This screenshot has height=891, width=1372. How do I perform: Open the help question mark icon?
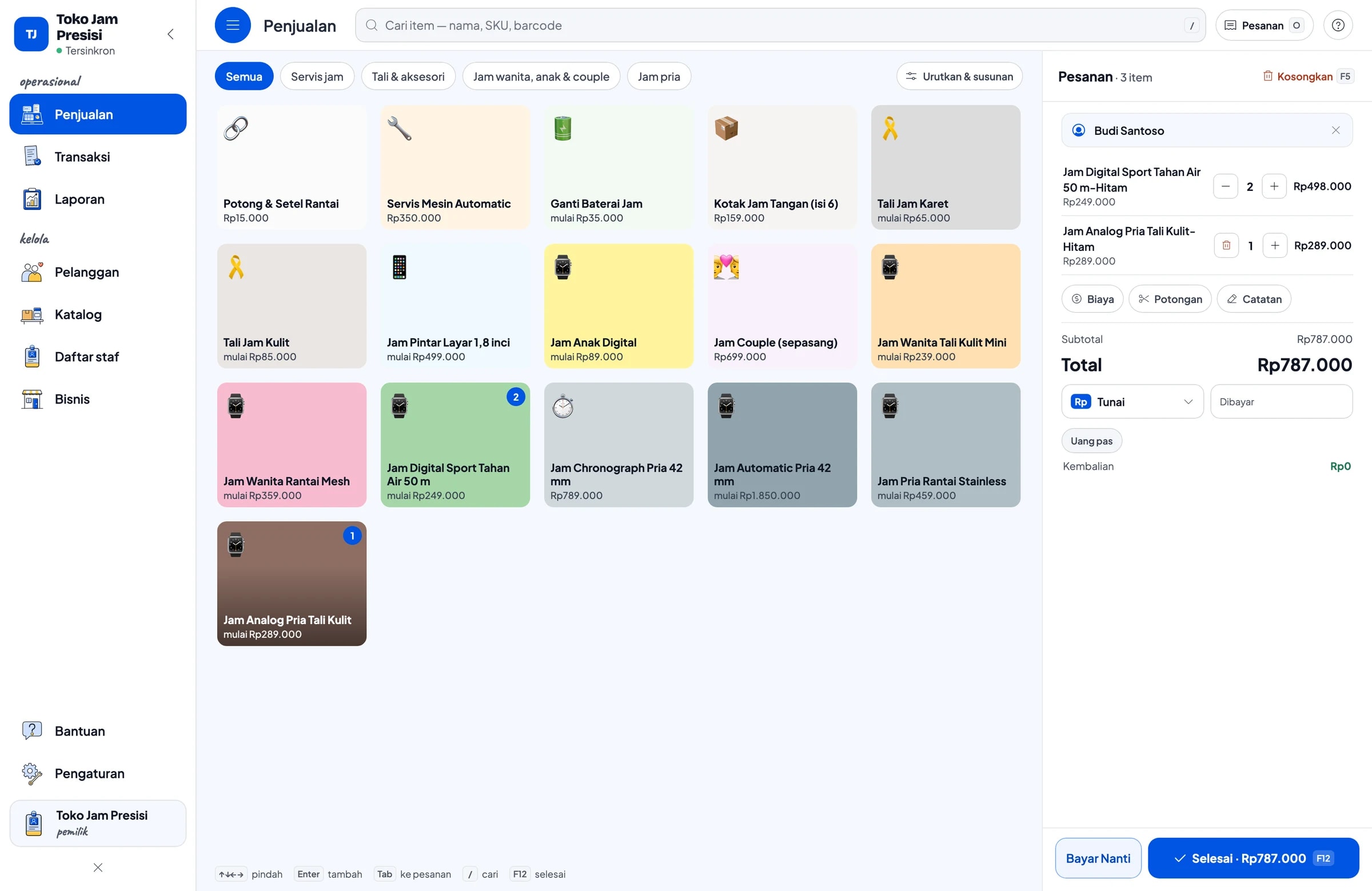click(1337, 25)
